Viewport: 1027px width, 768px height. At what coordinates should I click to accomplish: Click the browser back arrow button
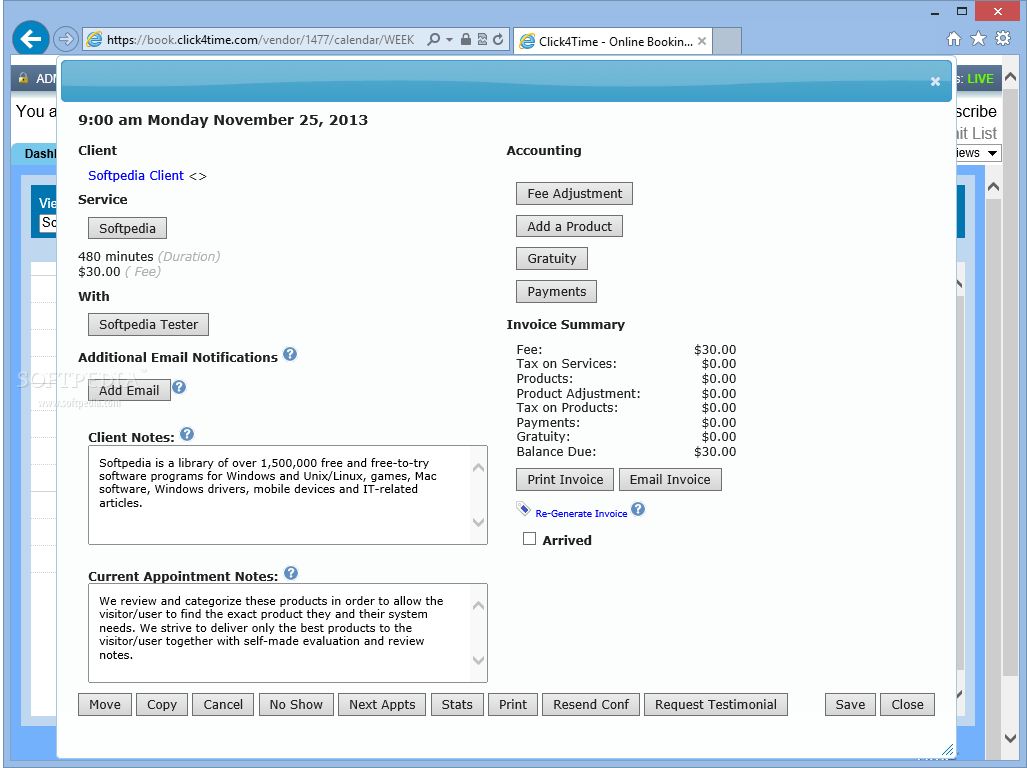(x=31, y=39)
